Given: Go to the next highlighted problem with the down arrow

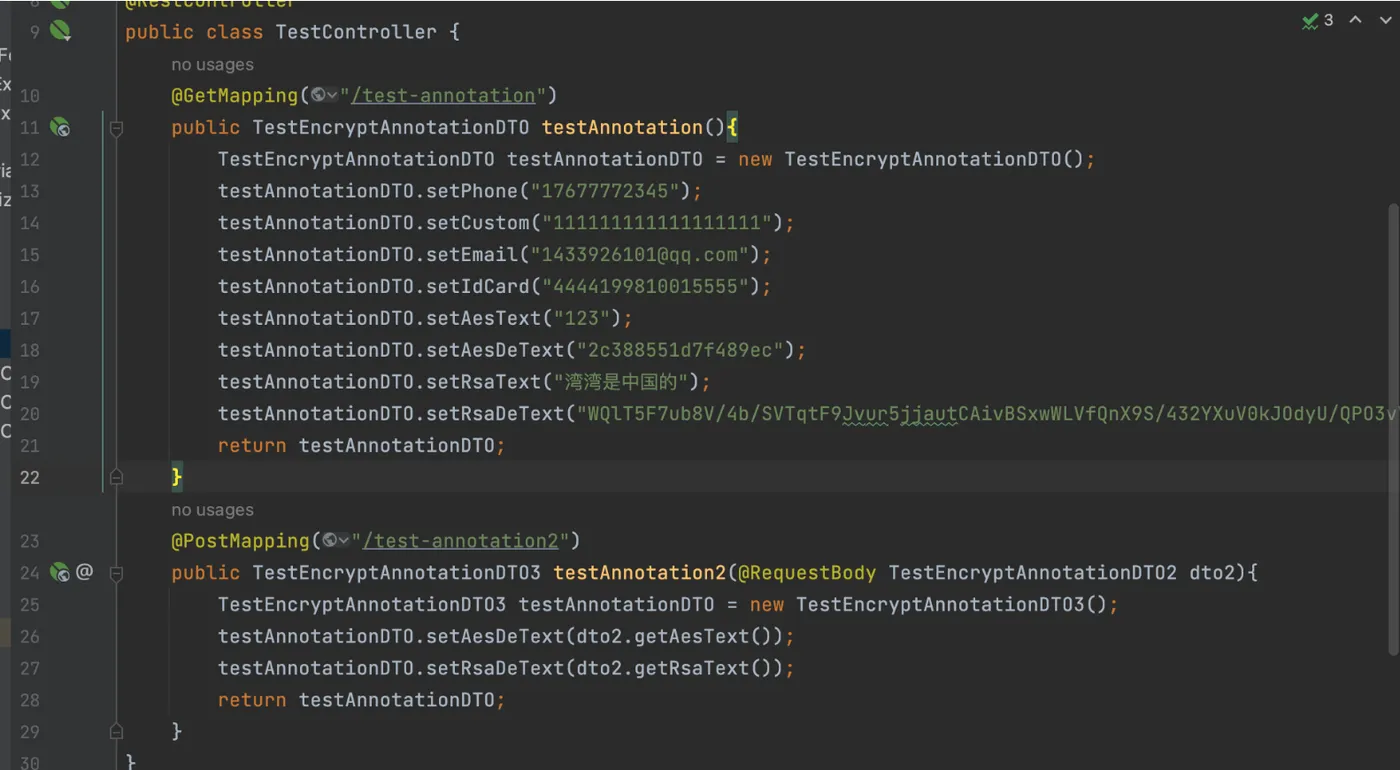Looking at the screenshot, I should click(1387, 20).
